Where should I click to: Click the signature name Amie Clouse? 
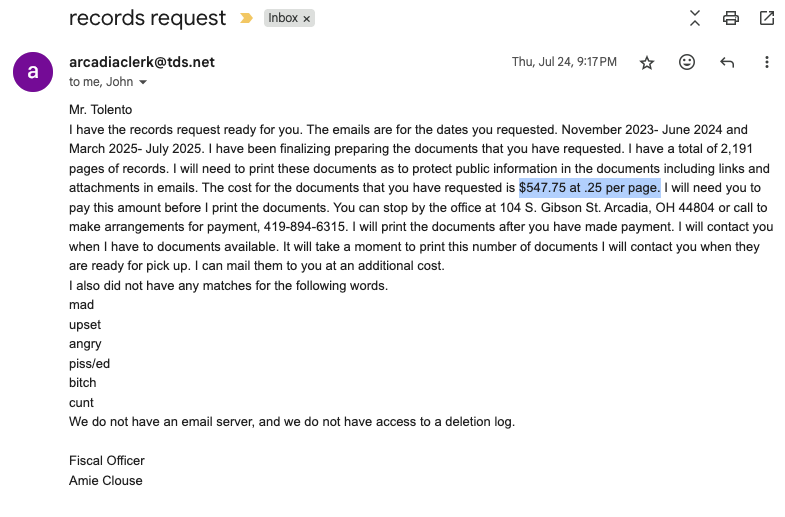(106, 480)
